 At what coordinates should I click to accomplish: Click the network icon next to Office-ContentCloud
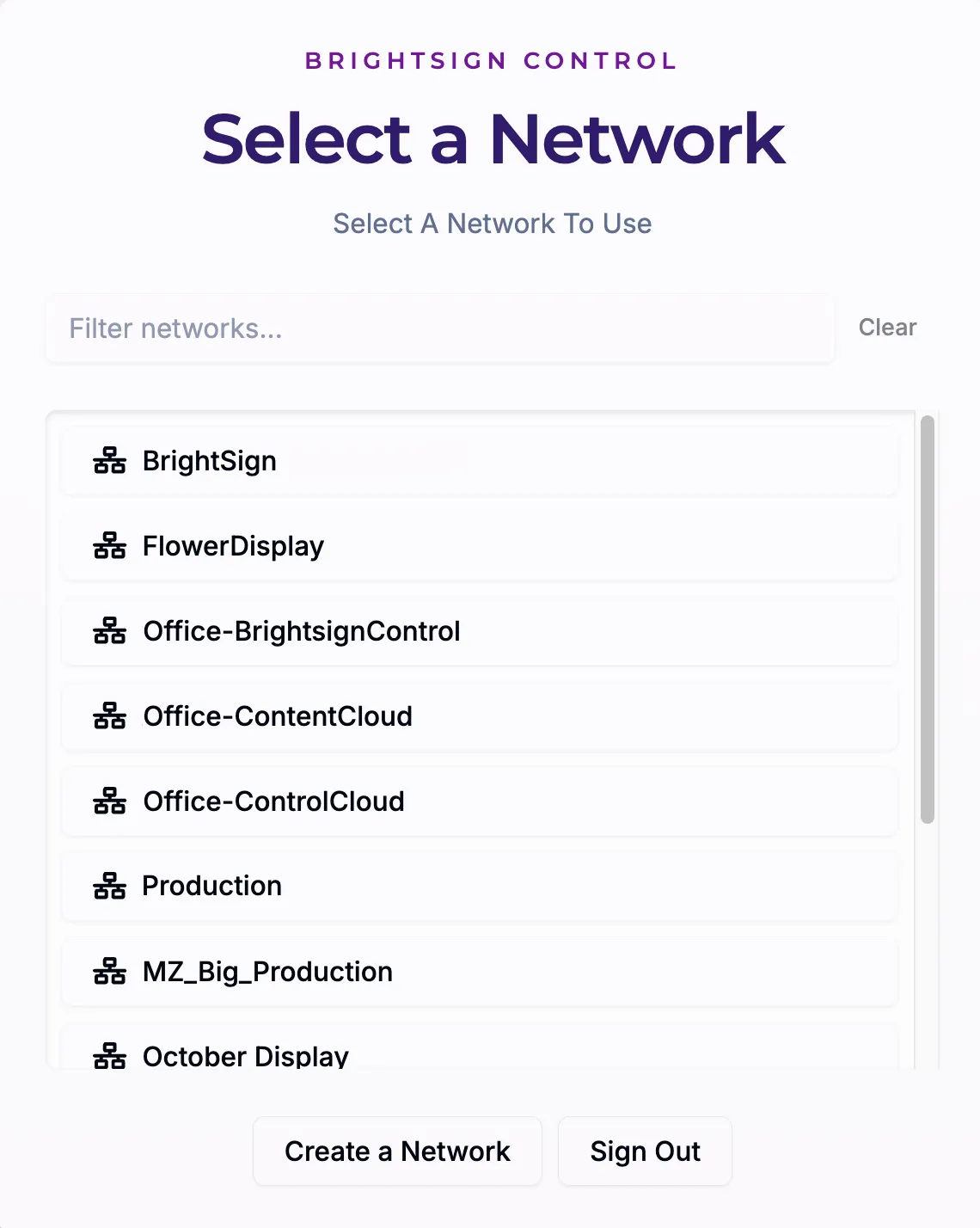pos(109,716)
